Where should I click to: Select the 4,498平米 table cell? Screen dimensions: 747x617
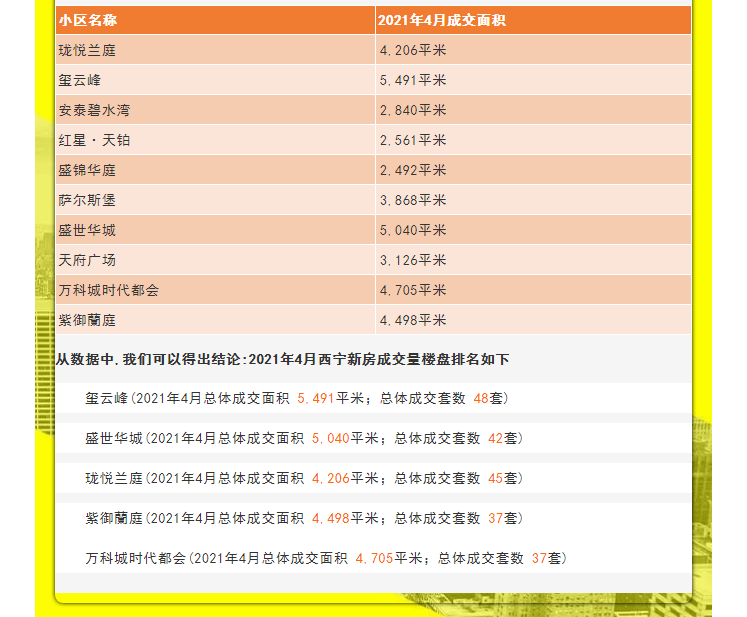(x=533, y=320)
